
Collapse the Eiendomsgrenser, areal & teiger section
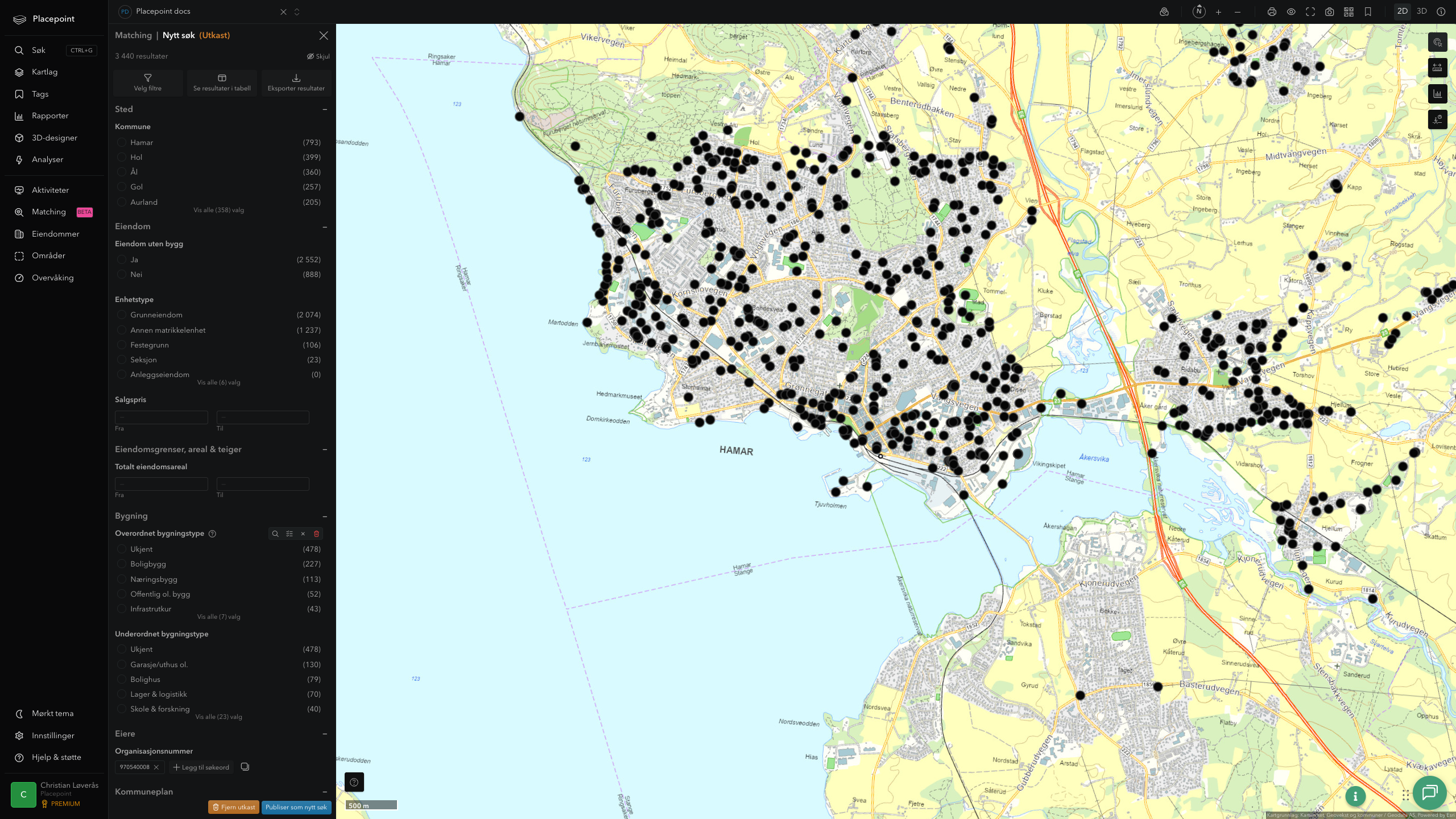click(x=325, y=449)
